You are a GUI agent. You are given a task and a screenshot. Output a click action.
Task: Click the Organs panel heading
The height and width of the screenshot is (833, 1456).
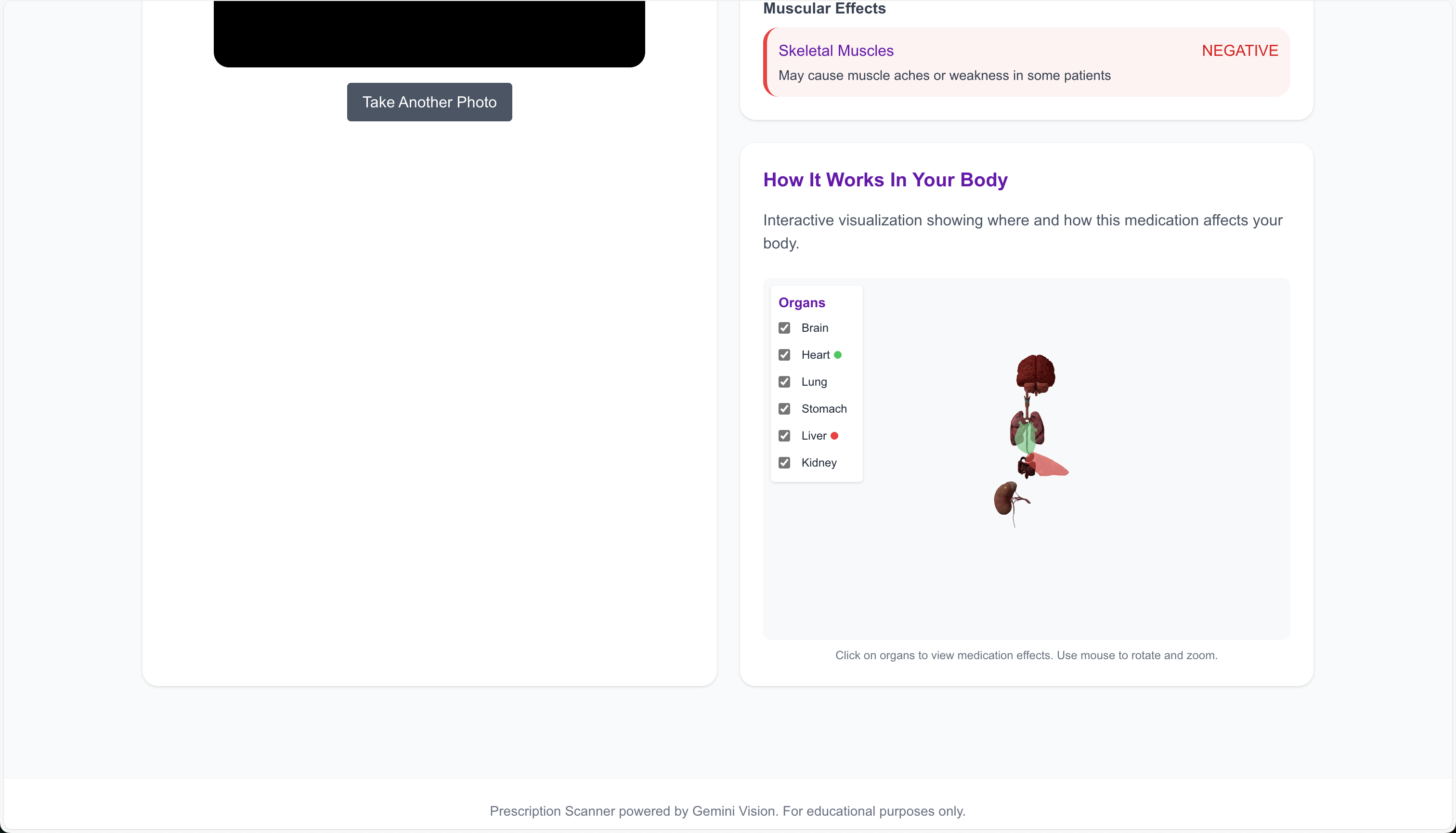click(x=802, y=303)
